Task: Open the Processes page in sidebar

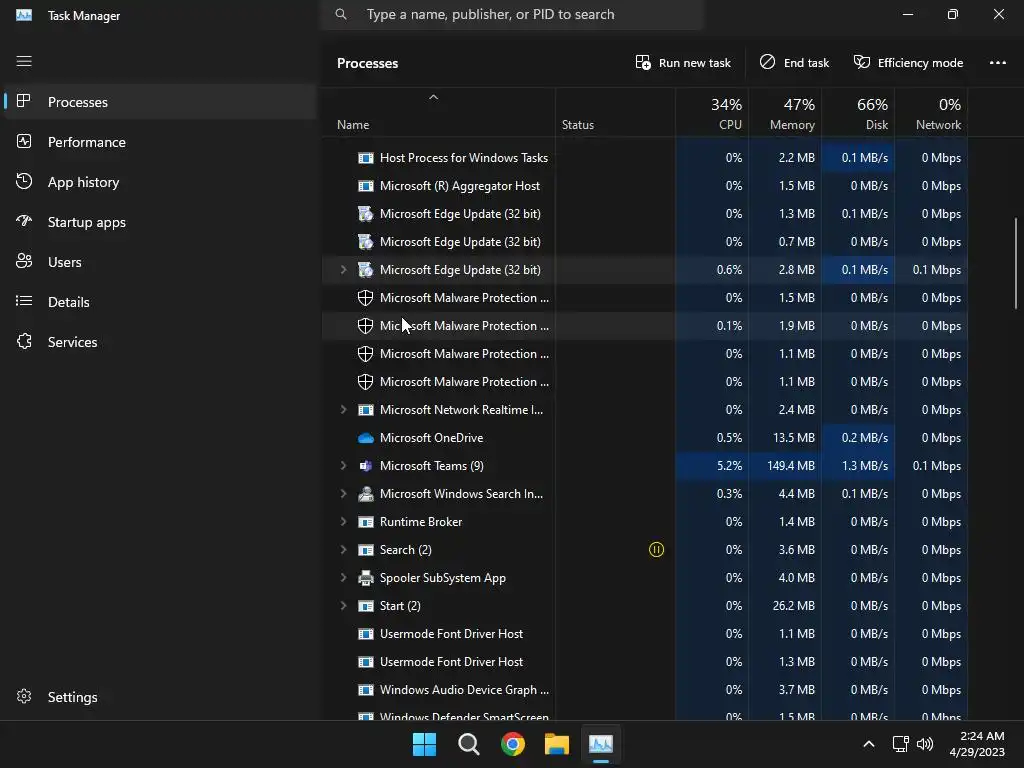Action: coord(159,102)
